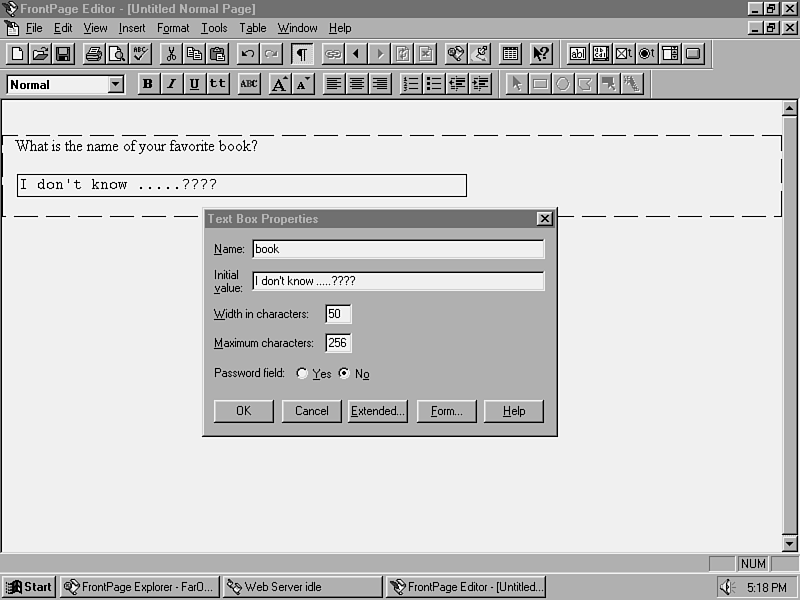This screenshot has width=800, height=600.
Task: Click the Width in characters field
Action: (338, 315)
